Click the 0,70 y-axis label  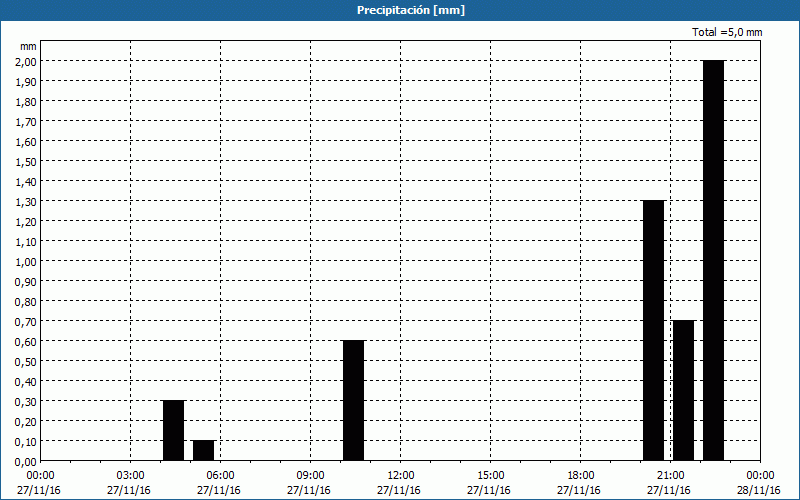tap(28, 321)
